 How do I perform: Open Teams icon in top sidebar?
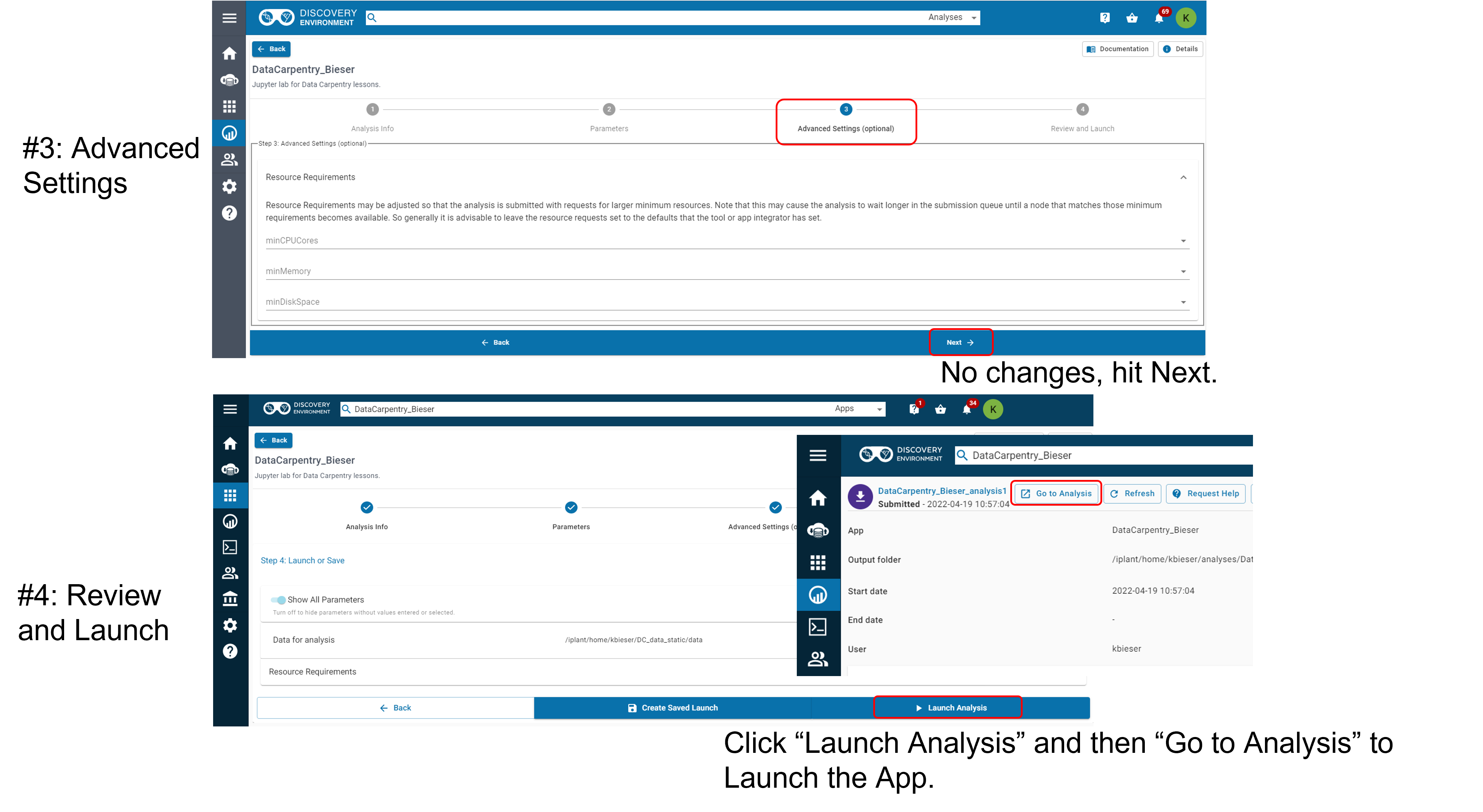click(229, 160)
